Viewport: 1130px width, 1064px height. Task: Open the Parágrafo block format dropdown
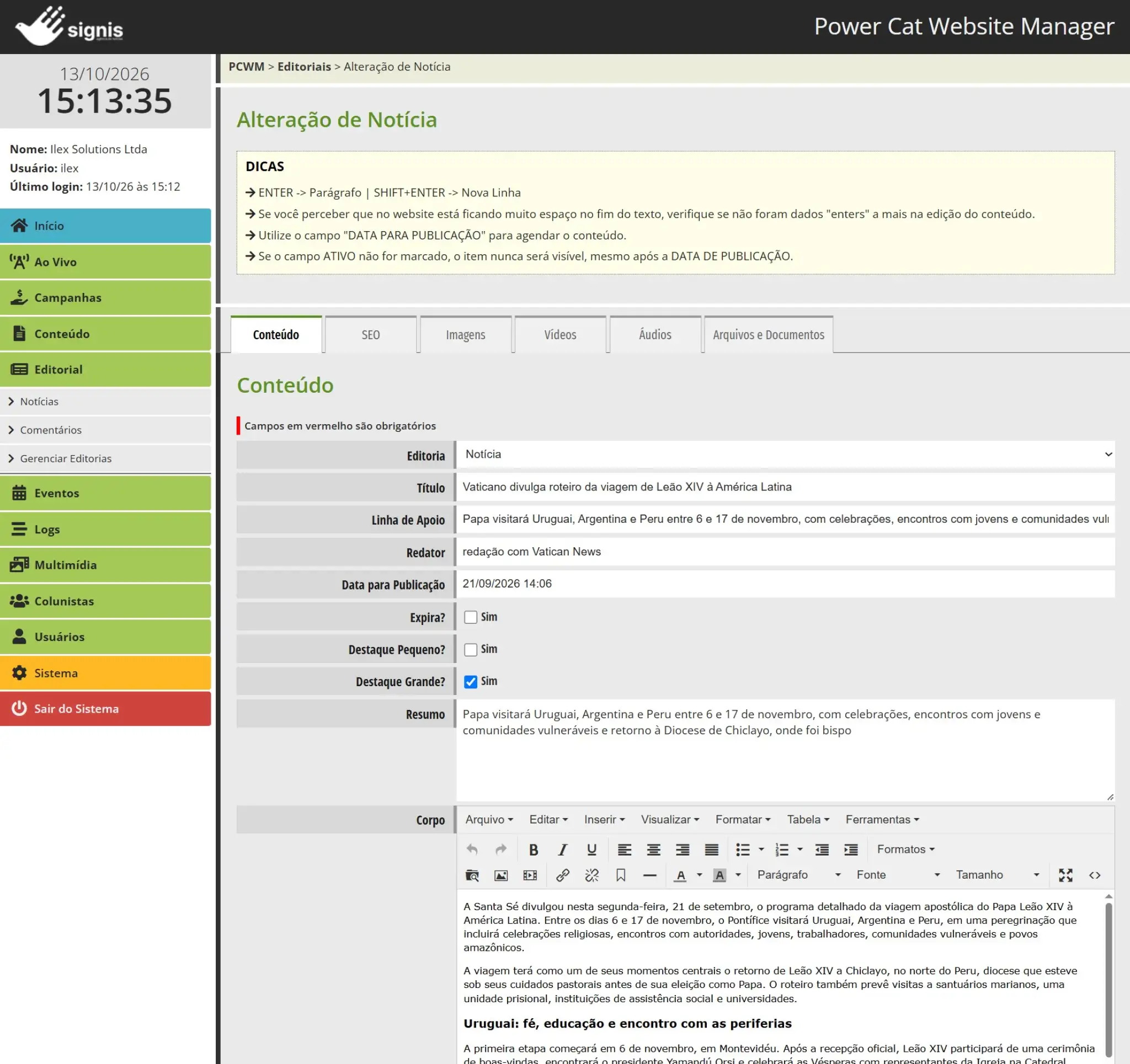pos(798,875)
